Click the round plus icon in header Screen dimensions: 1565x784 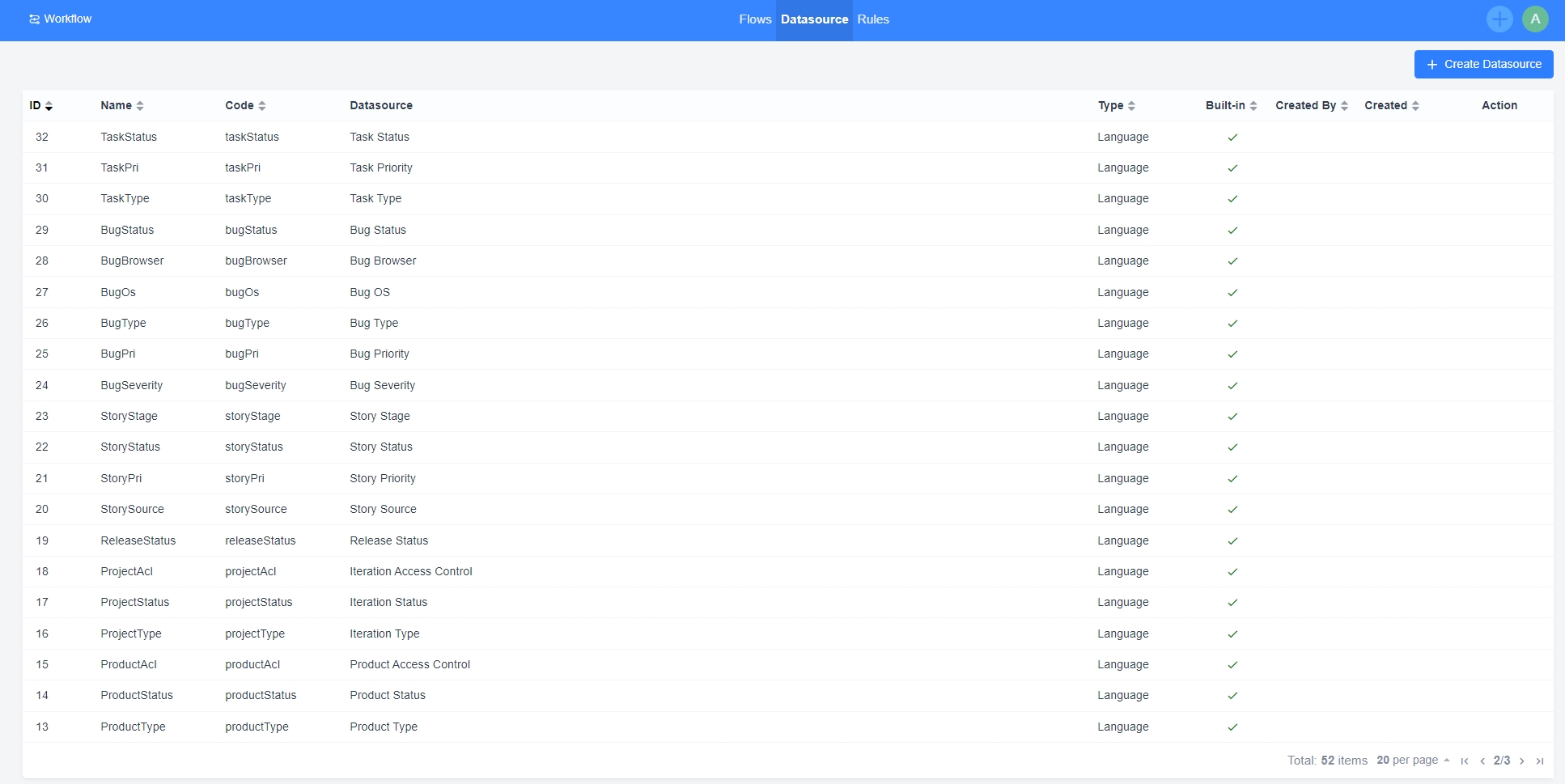pos(1499,19)
